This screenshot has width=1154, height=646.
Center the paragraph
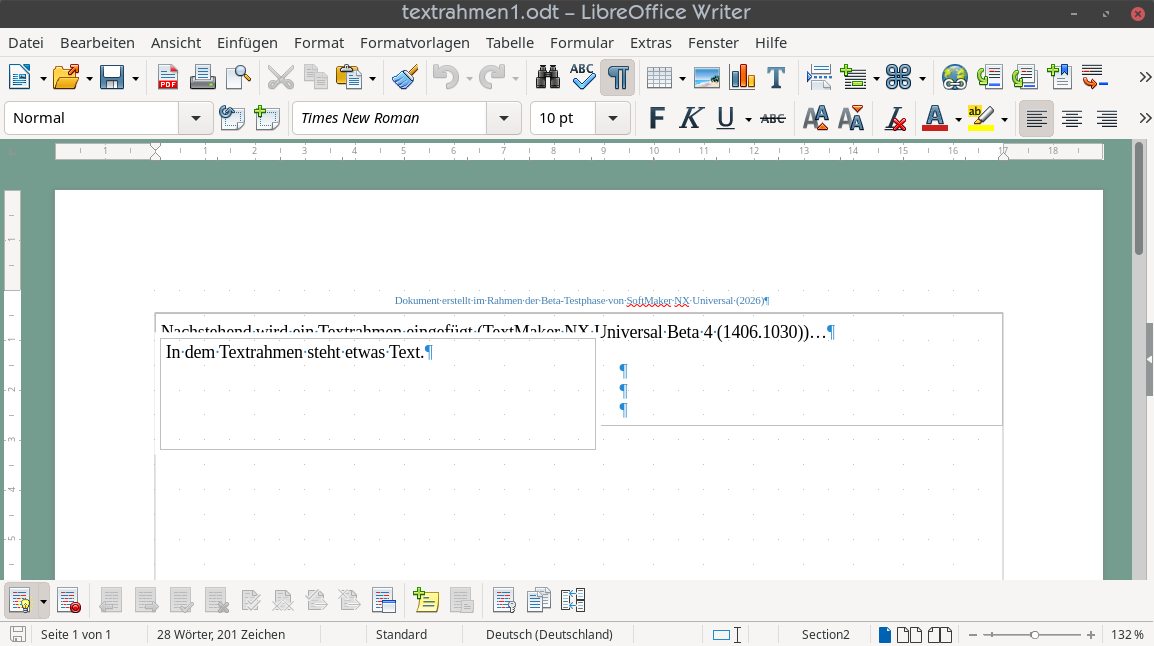(x=1072, y=118)
